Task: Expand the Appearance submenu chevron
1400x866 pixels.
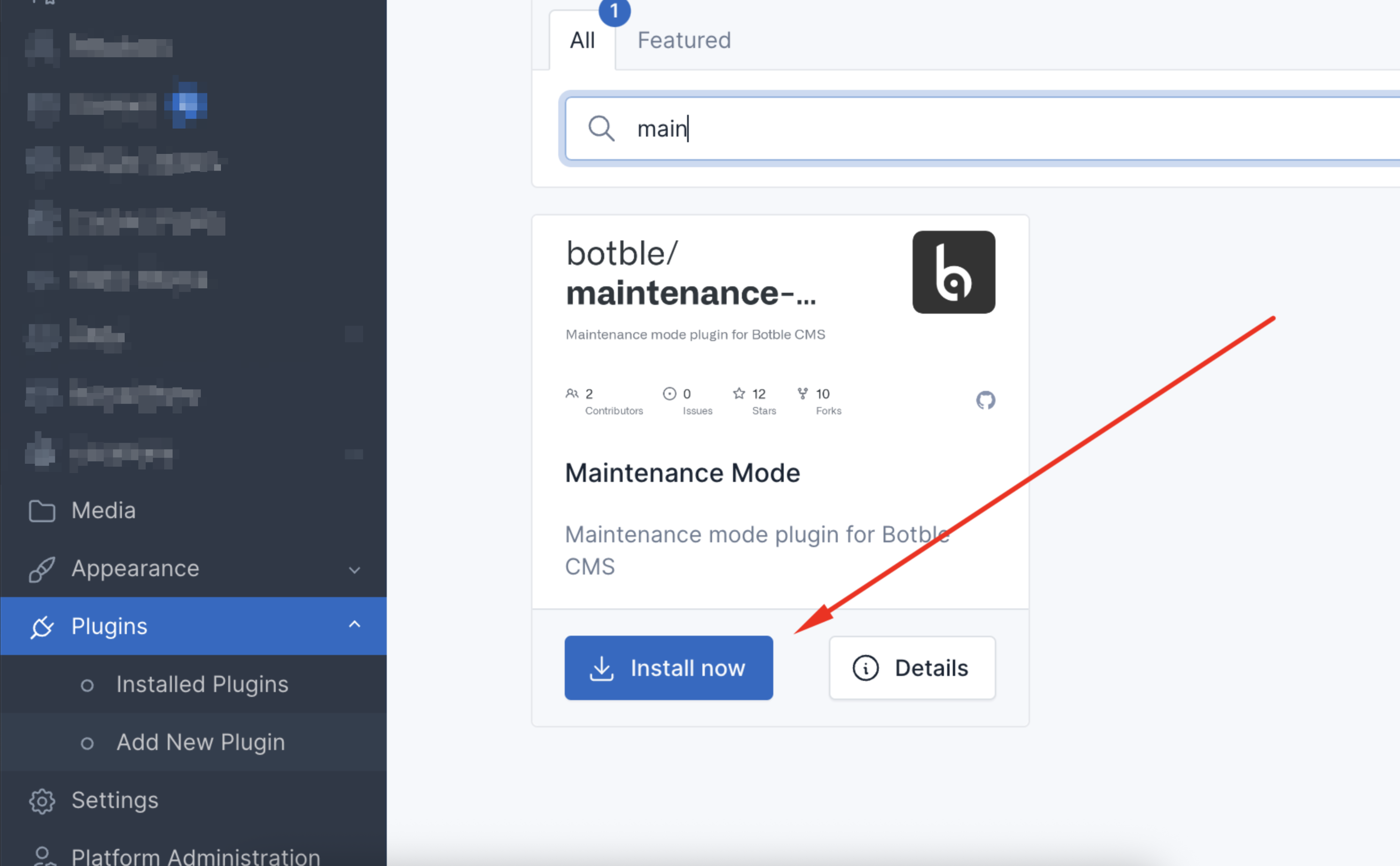Action: [x=354, y=570]
